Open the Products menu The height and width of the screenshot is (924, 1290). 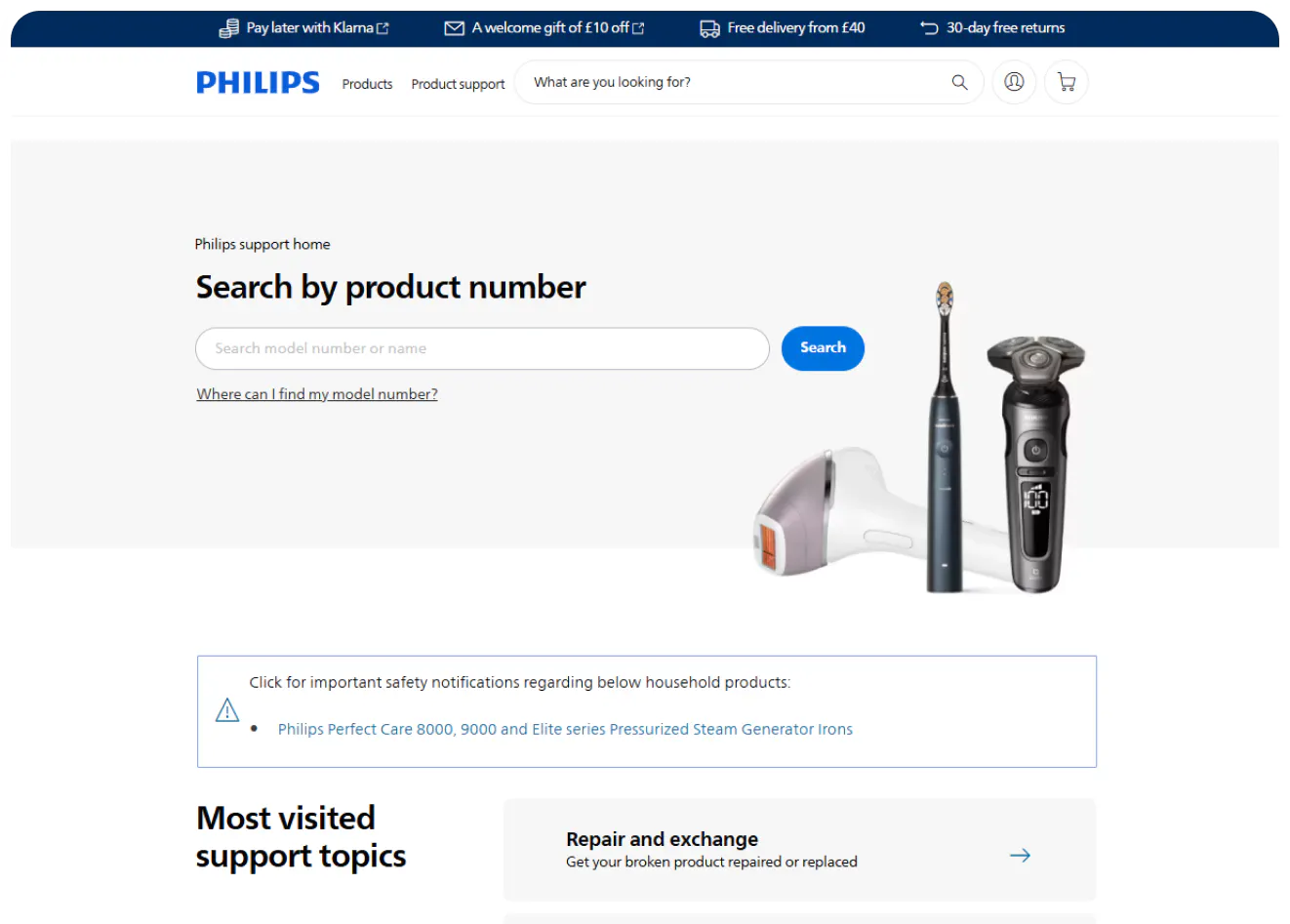(367, 84)
